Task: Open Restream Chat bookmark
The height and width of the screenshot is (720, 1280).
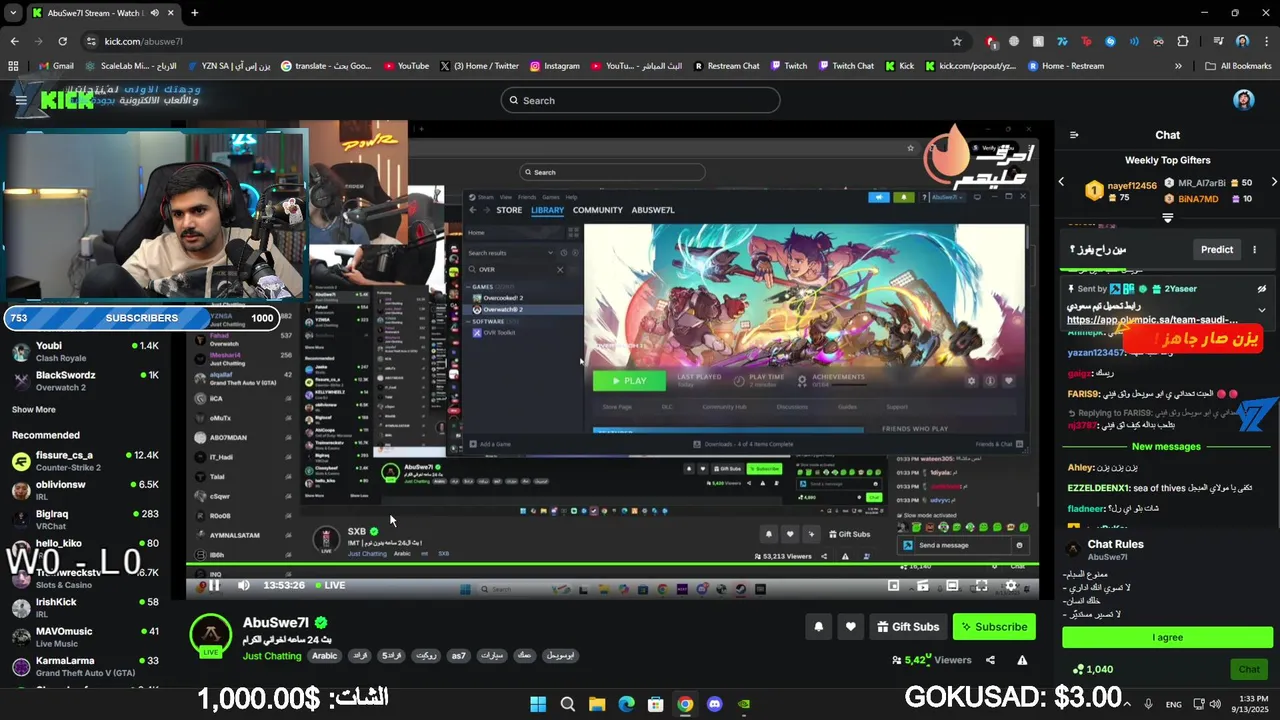Action: 726,66
